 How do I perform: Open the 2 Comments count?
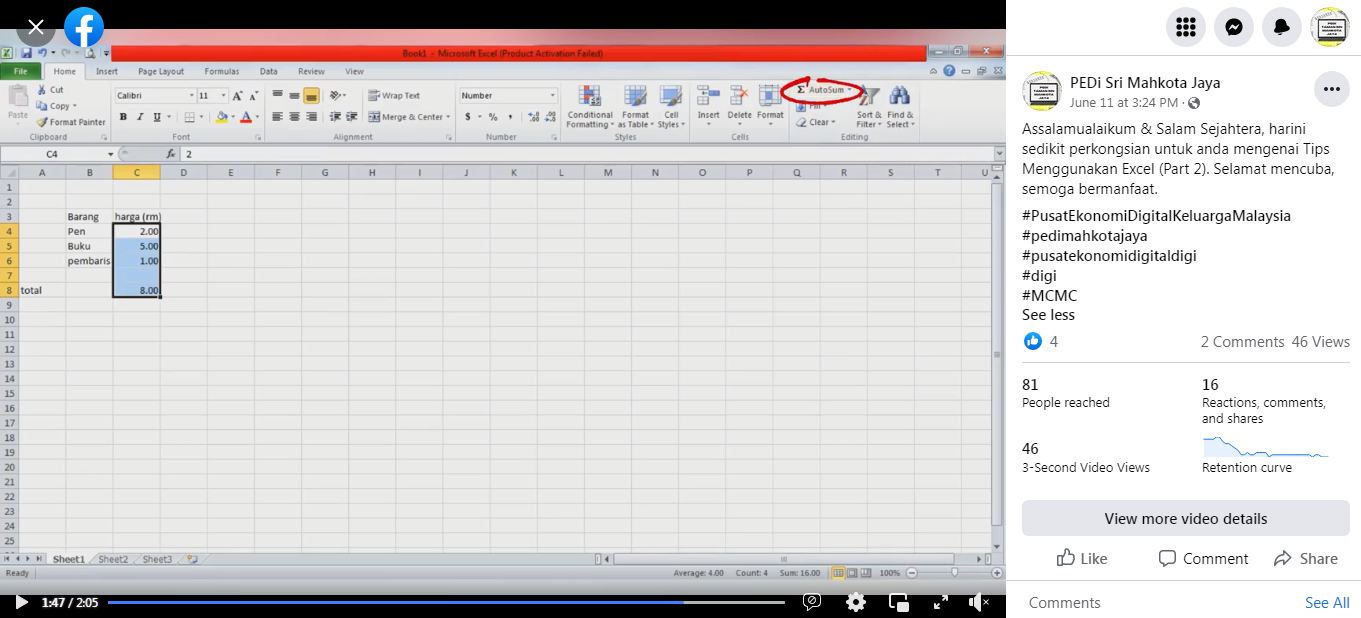[1242, 342]
